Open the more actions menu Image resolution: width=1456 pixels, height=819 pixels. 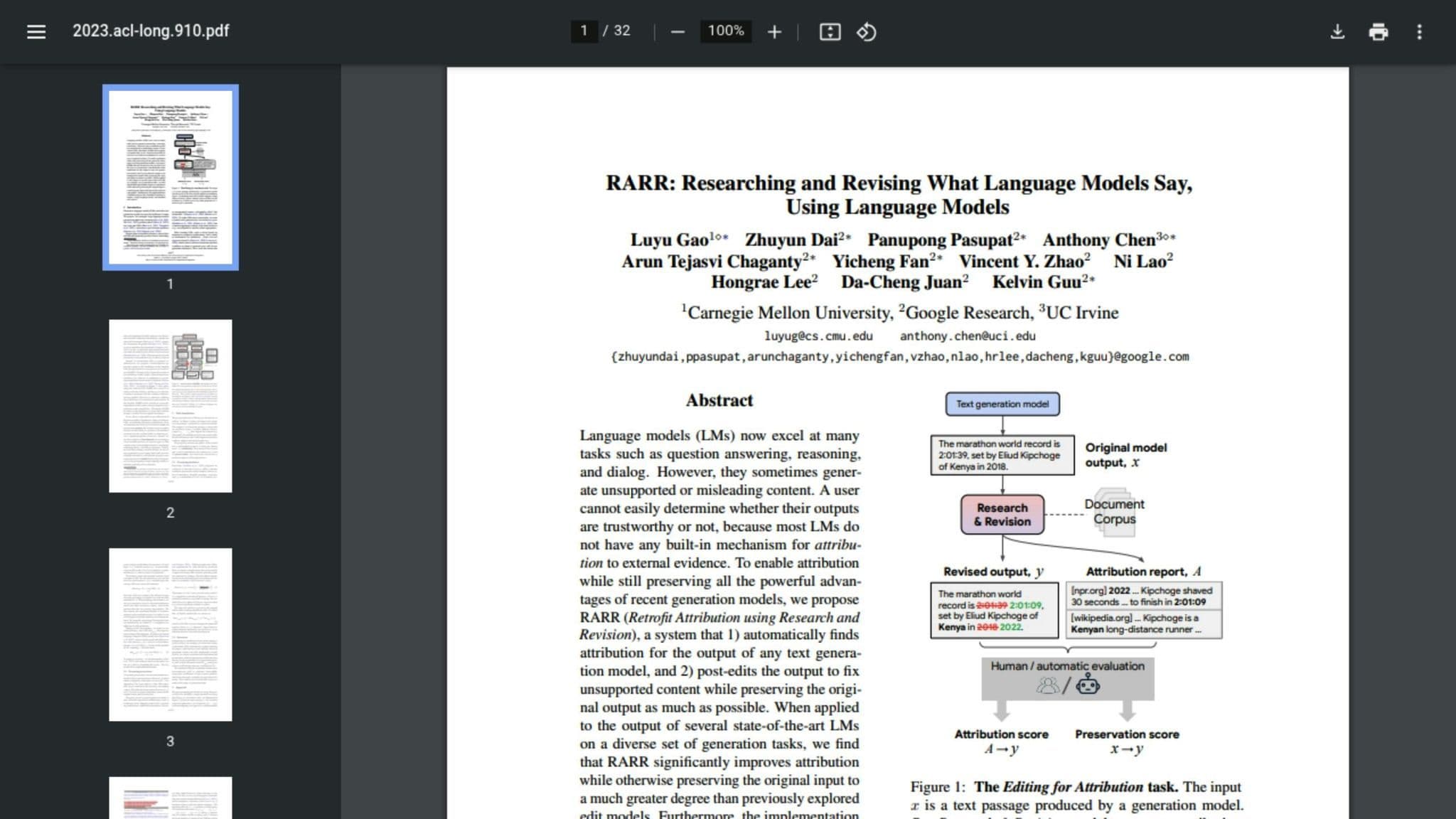pyautogui.click(x=1419, y=31)
